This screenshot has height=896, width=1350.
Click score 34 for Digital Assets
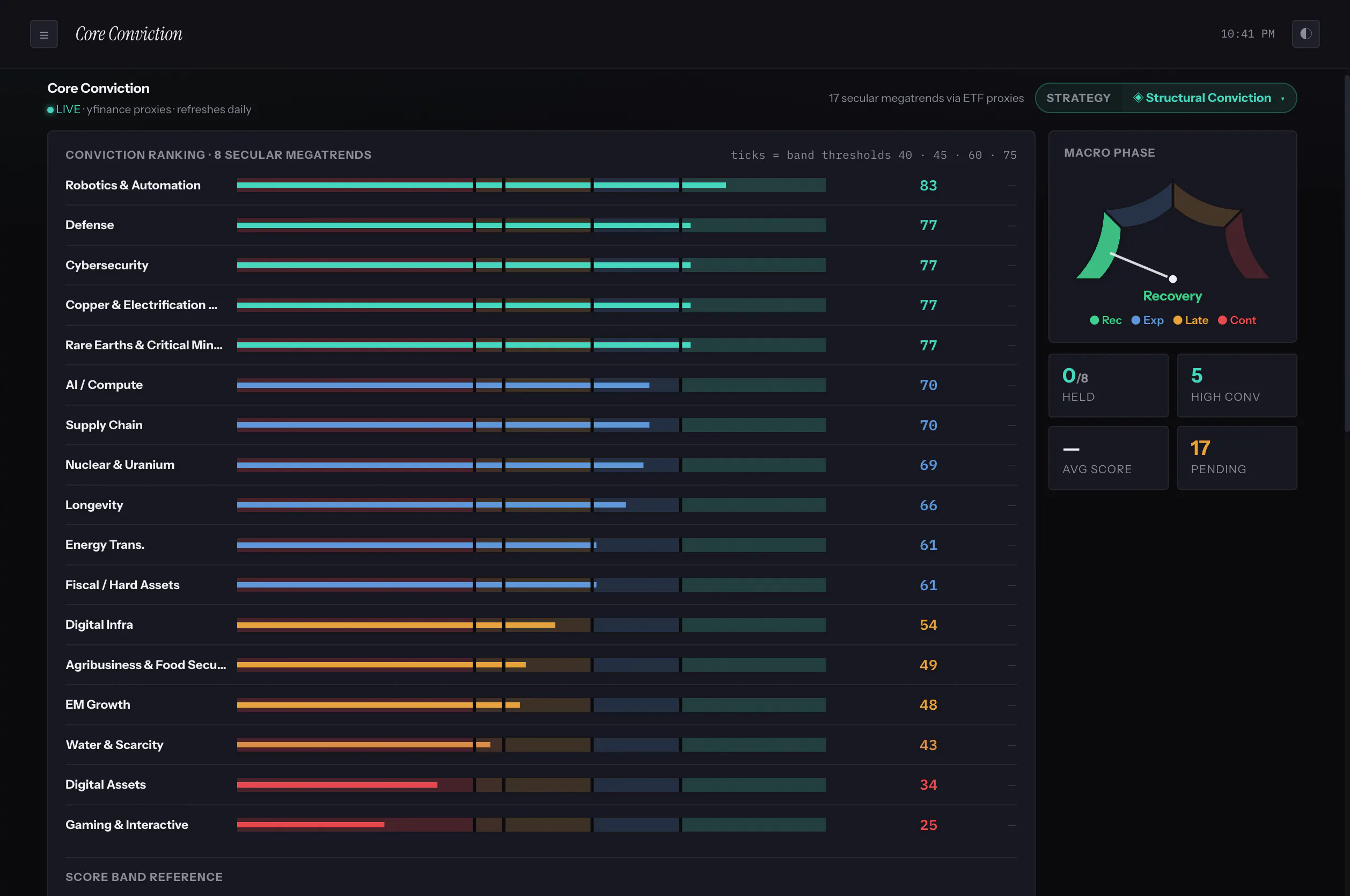[928, 784]
